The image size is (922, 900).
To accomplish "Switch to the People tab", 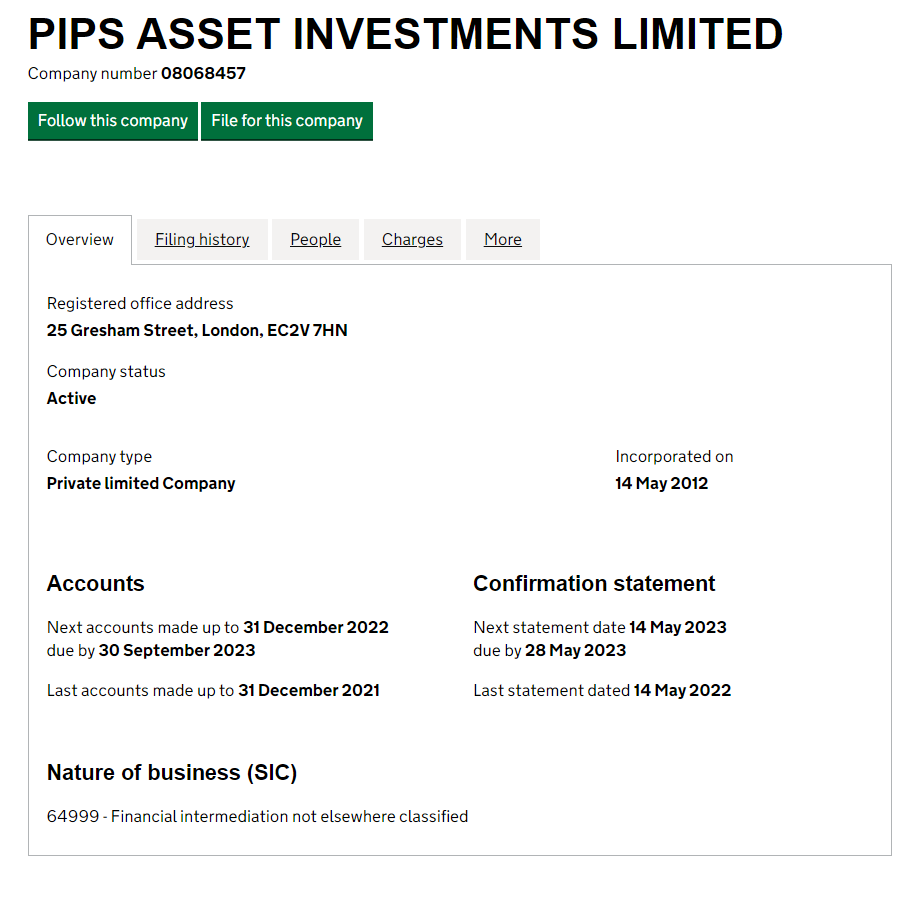I will (315, 240).
